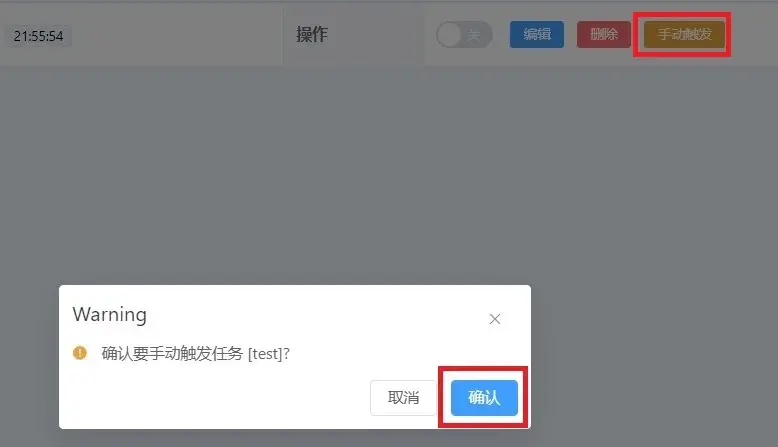The height and width of the screenshot is (447, 778).
Task: Cancel the warning dialog with 取消
Action: coord(403,397)
